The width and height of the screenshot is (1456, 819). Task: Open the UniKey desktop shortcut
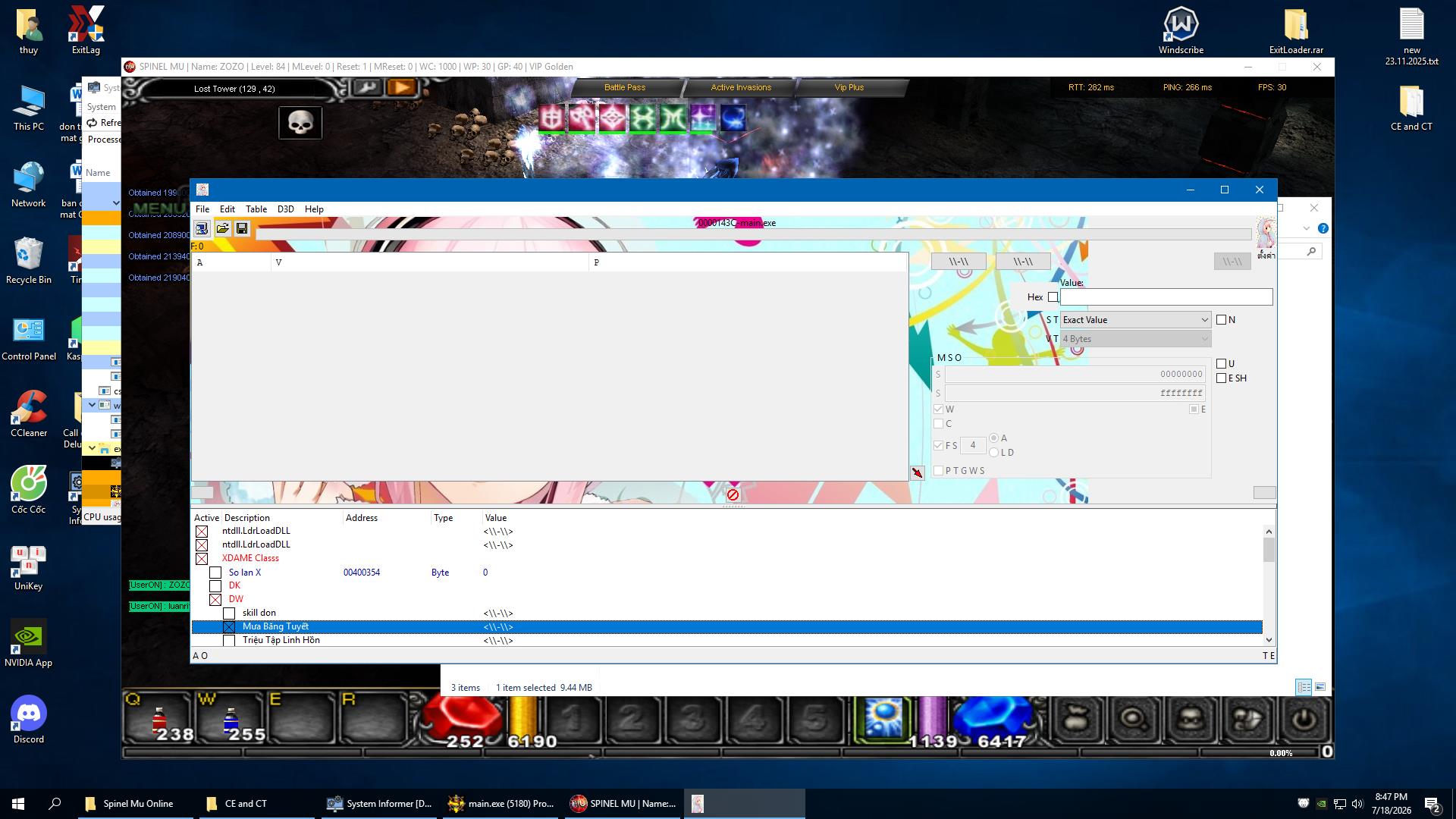point(29,566)
